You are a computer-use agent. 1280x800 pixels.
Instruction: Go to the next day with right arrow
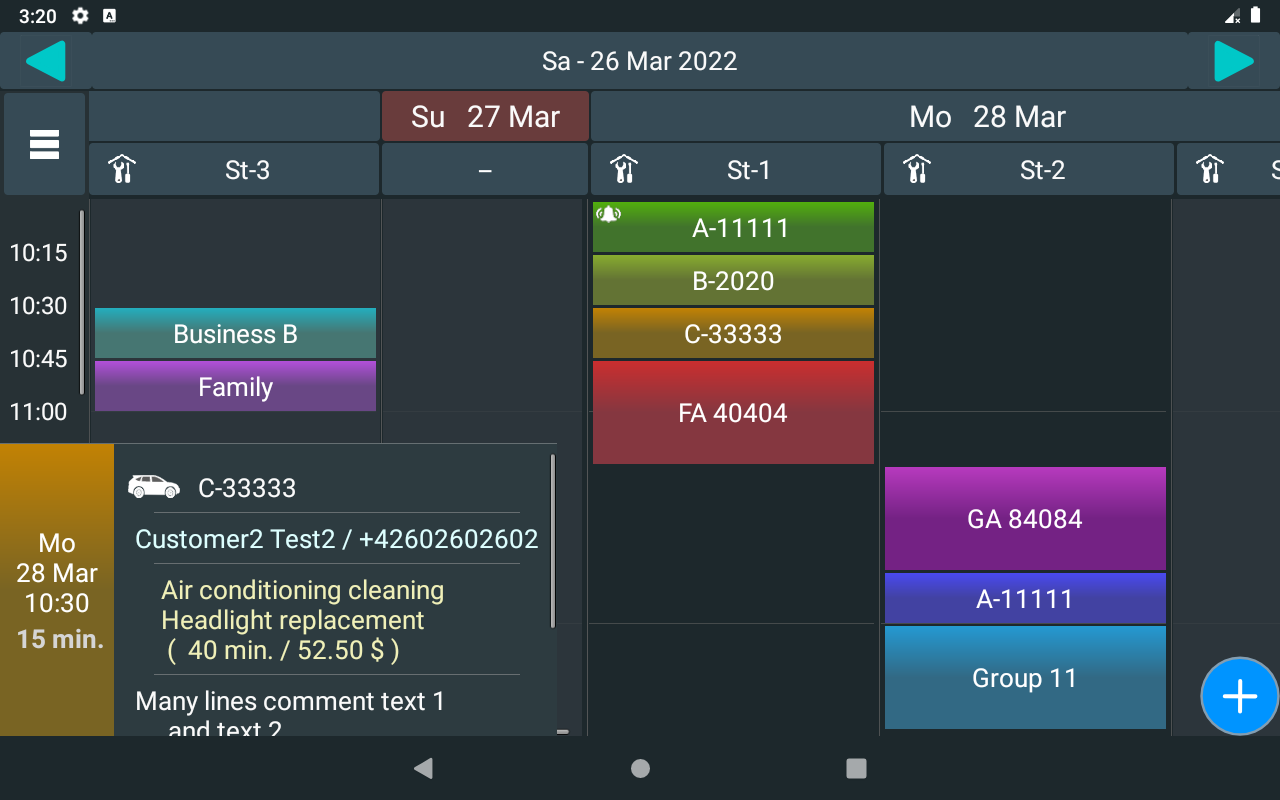1233,61
